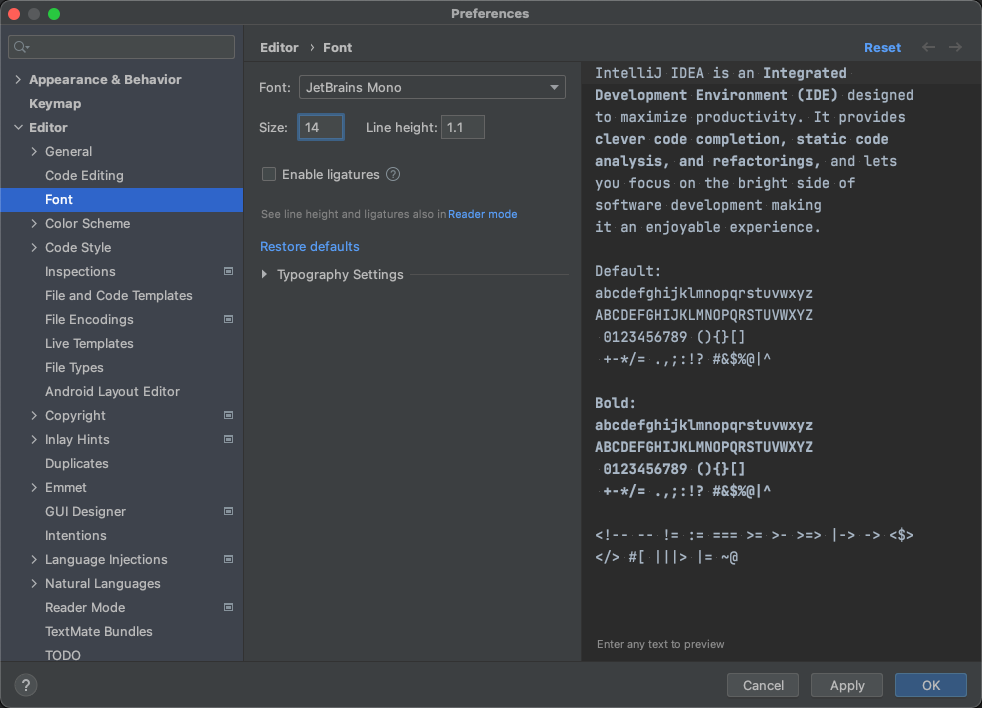Click the project-level icon next to Reader Mode
The width and height of the screenshot is (982, 708).
pyautogui.click(x=229, y=607)
